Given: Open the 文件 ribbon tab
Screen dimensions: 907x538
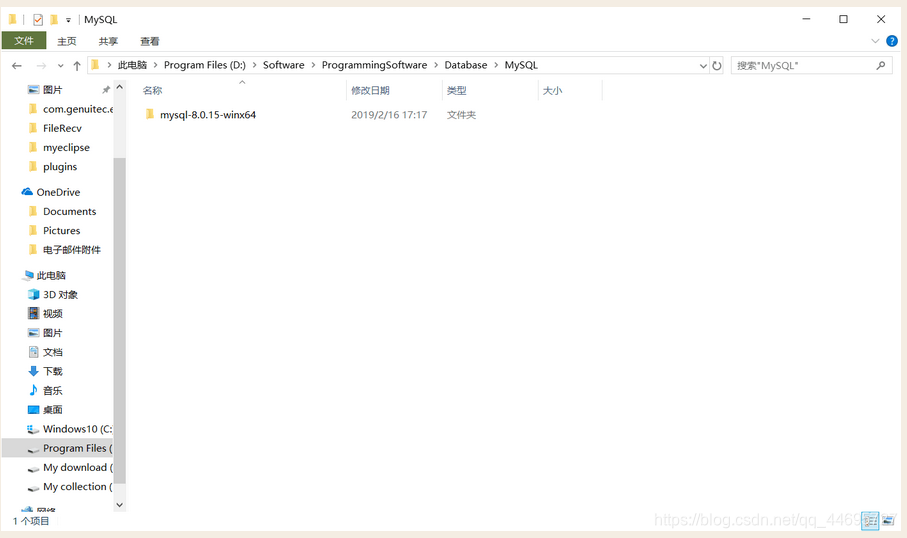Looking at the screenshot, I should tap(24, 40).
